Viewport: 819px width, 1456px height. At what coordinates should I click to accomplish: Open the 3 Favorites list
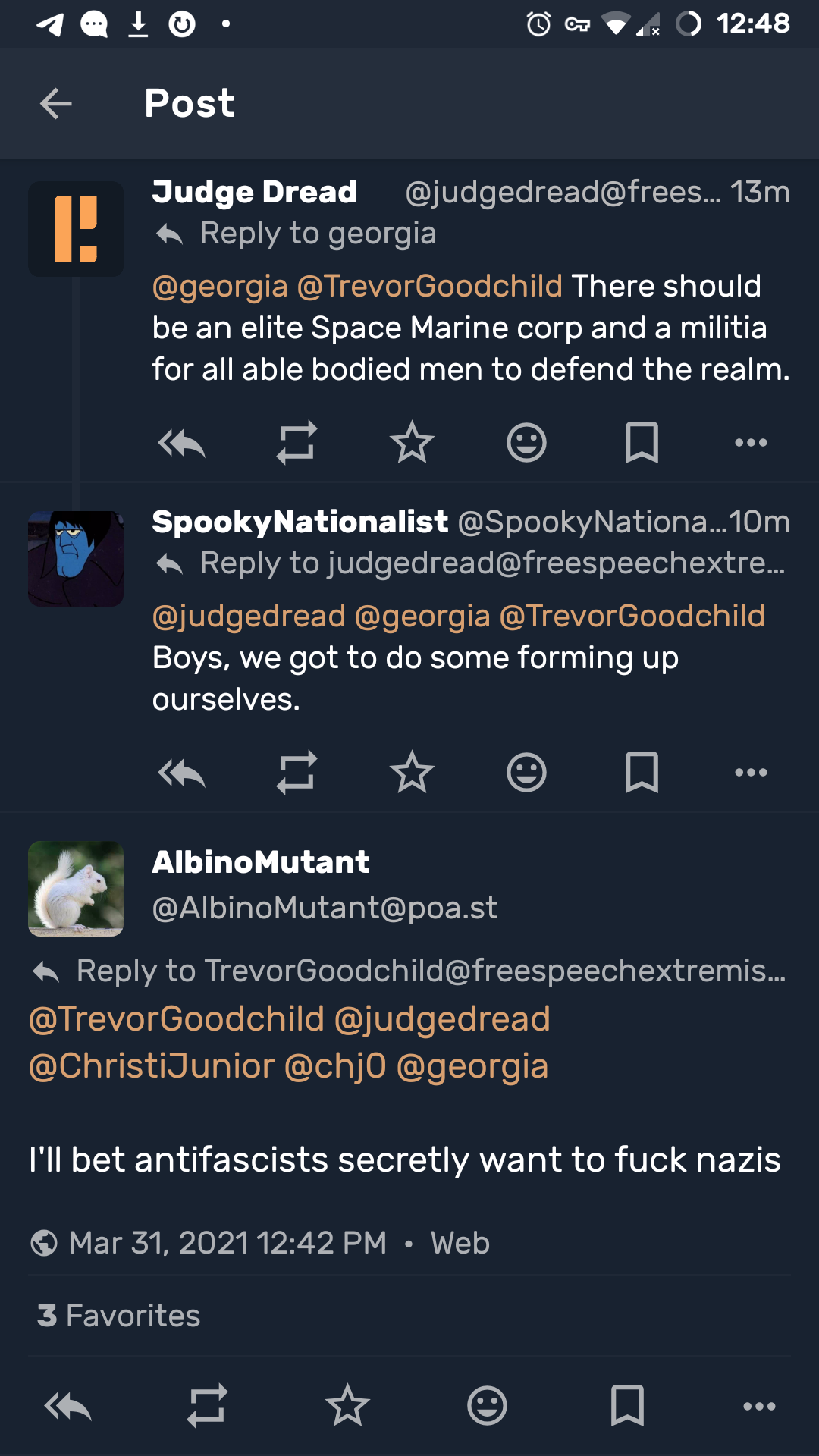(119, 1316)
